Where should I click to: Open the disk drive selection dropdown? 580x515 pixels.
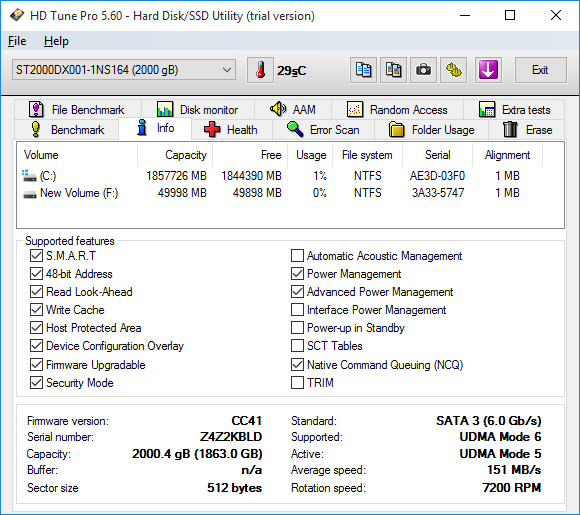124,70
